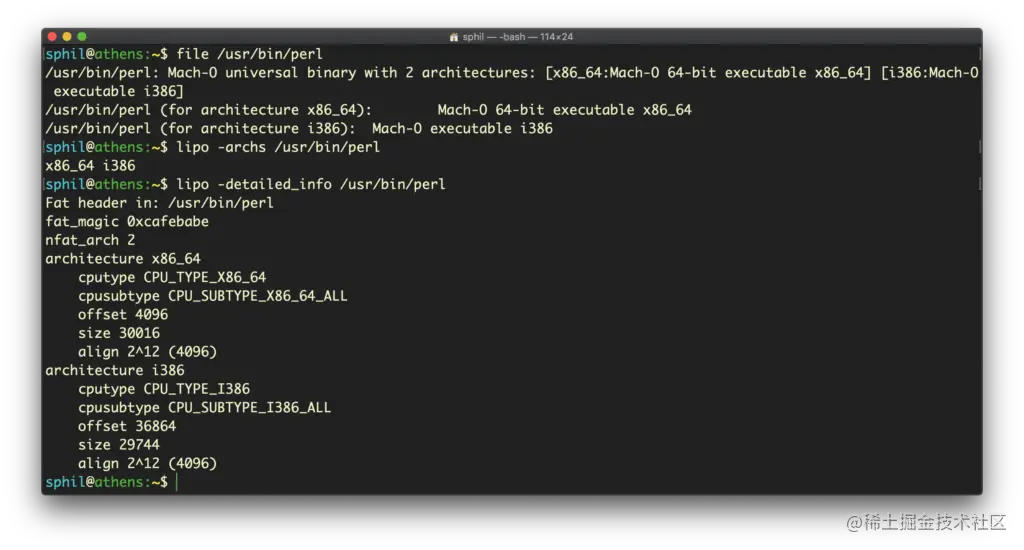
Task: Click the 'fat_magic 0xcafebabe' output line
Action: tap(127, 221)
